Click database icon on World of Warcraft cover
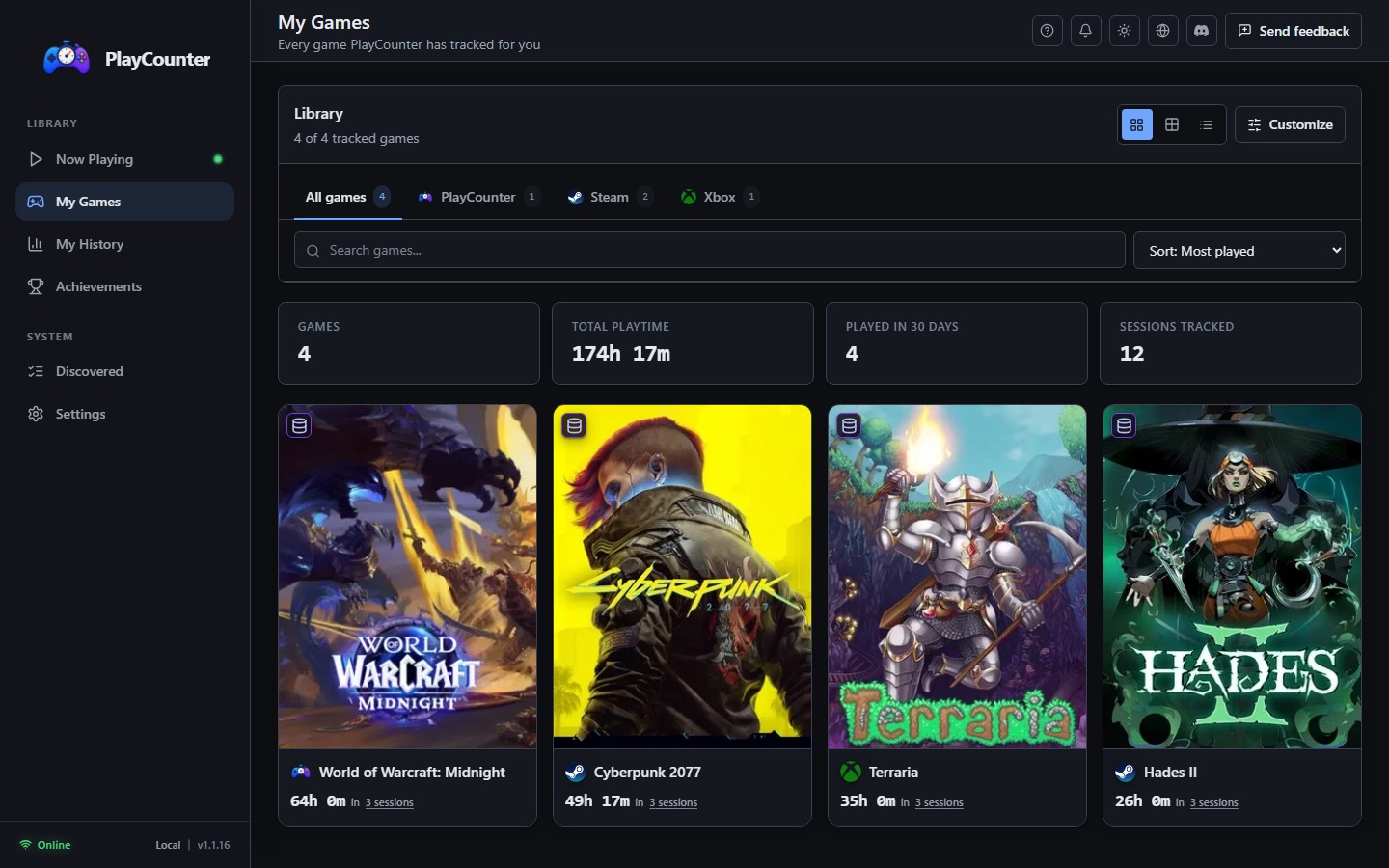Image resolution: width=1389 pixels, height=868 pixels. (x=299, y=425)
